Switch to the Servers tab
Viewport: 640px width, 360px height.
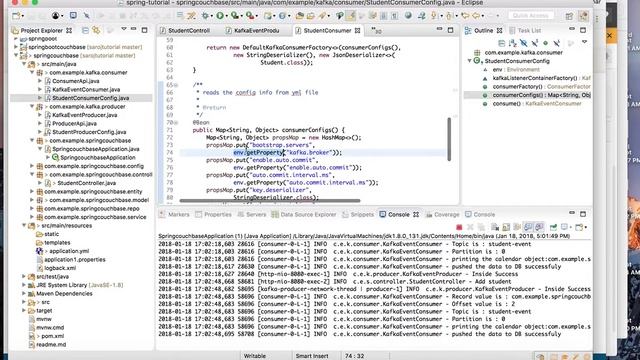(x=252, y=214)
